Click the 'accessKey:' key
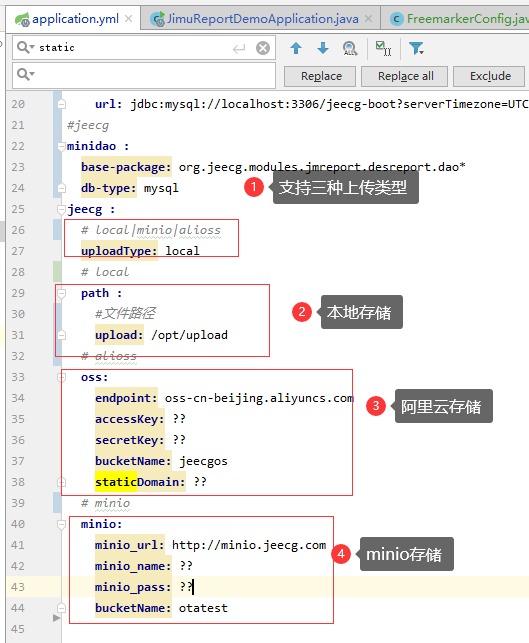529x643 pixels. (x=130, y=419)
